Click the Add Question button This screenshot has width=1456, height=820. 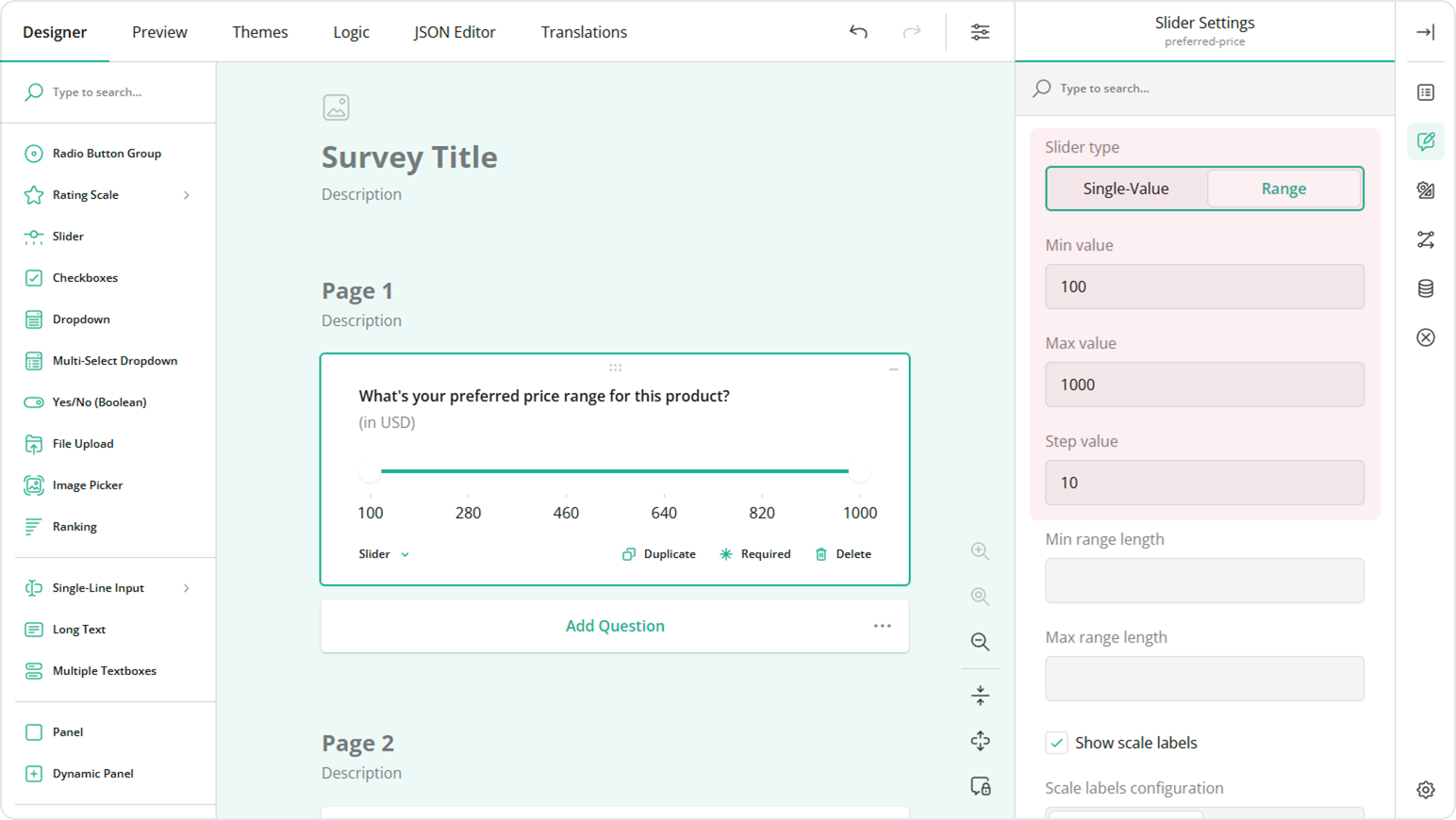pos(614,625)
